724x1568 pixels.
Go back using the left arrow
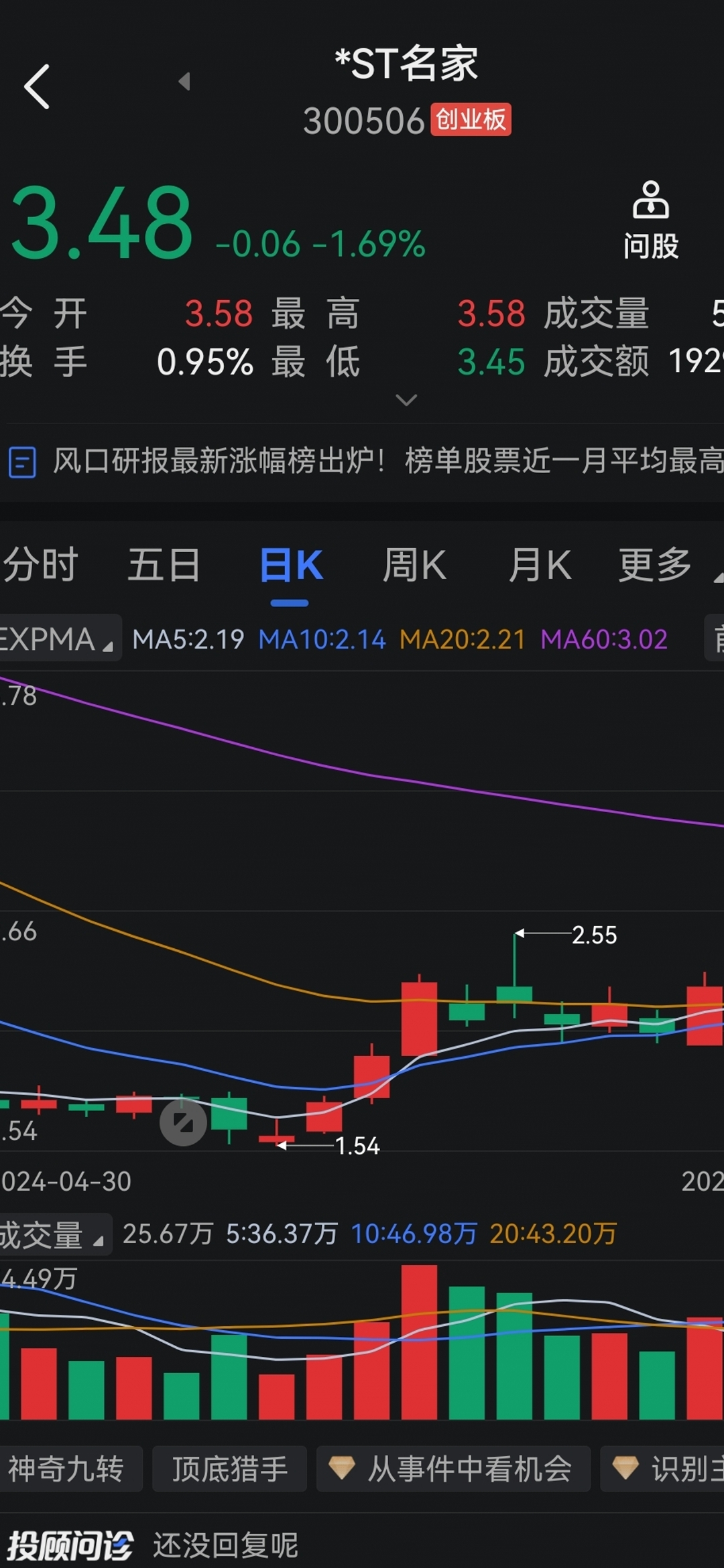[x=37, y=86]
